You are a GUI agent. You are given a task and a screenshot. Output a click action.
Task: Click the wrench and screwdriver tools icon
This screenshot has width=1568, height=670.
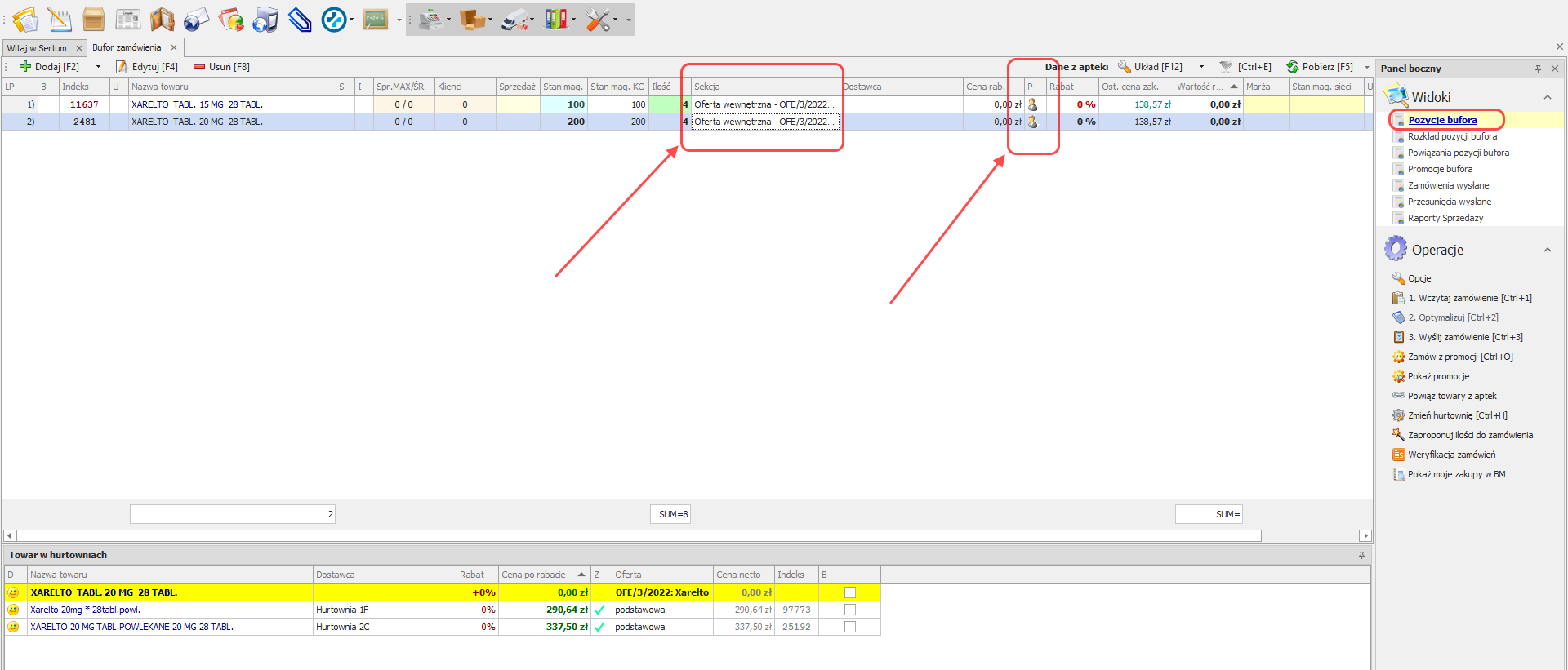coord(599,20)
